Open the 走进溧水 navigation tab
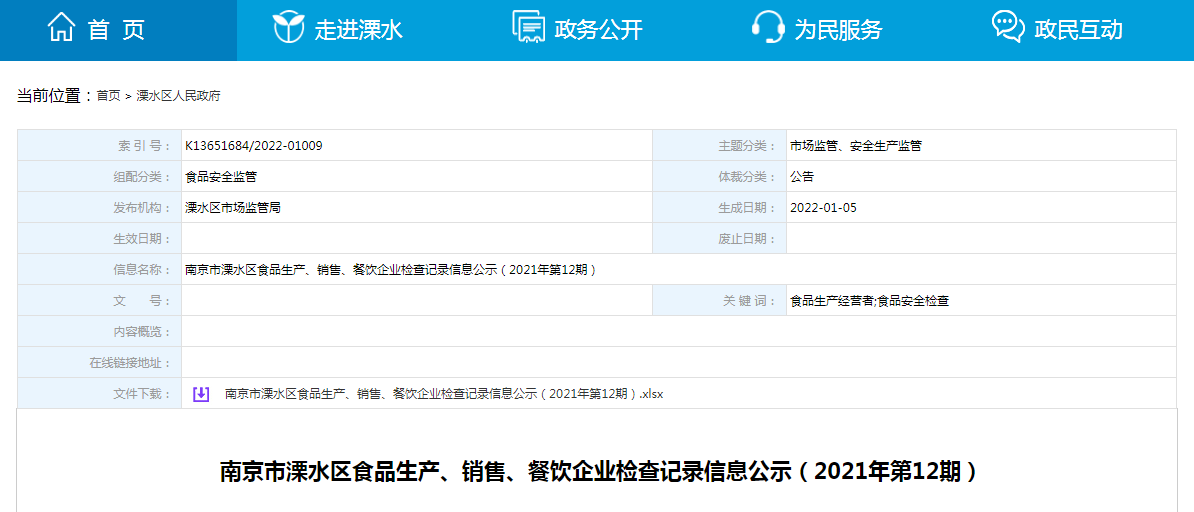Screen dimensions: 1194x512 358,30
